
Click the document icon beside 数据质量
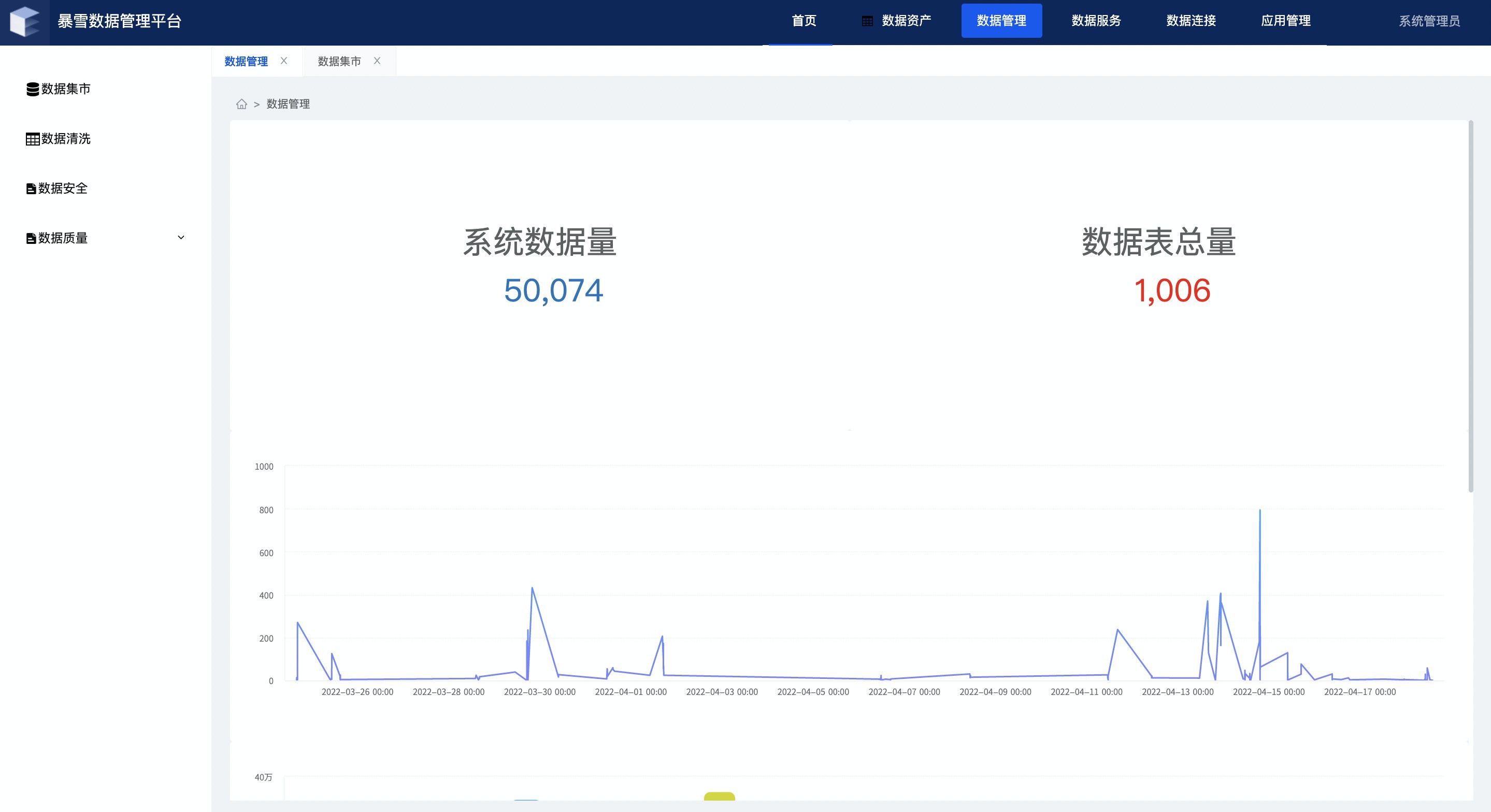click(x=31, y=238)
